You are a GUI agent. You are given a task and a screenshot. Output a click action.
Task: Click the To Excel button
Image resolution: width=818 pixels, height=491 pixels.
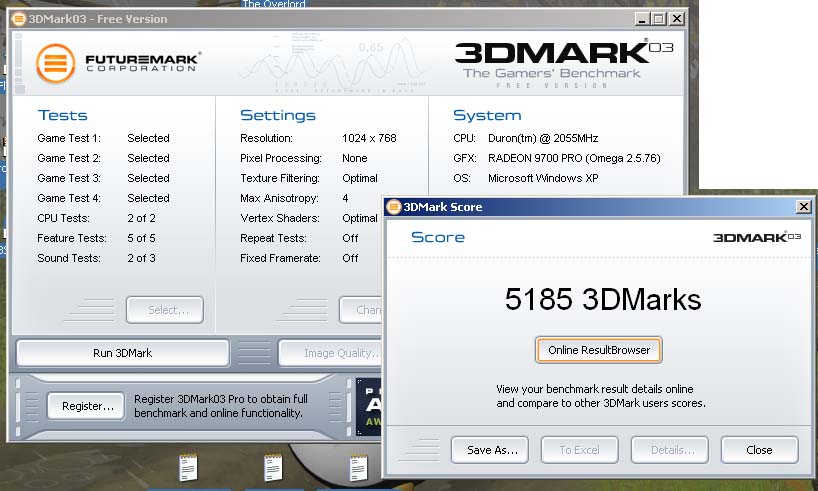click(x=580, y=450)
